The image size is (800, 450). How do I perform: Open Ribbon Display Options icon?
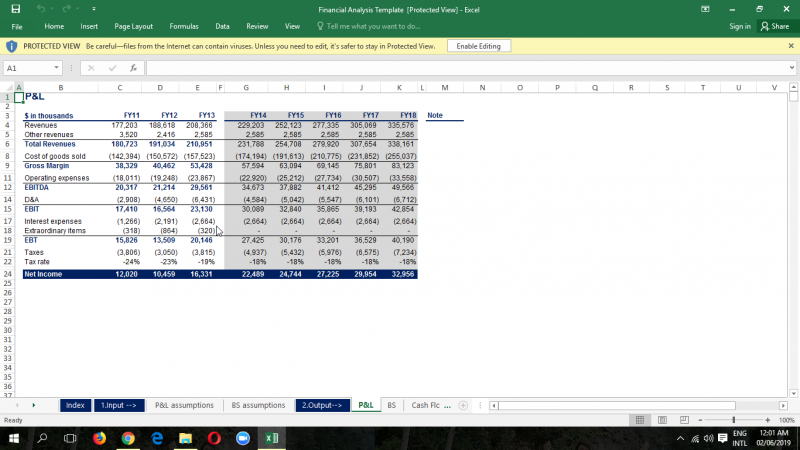click(x=706, y=8)
